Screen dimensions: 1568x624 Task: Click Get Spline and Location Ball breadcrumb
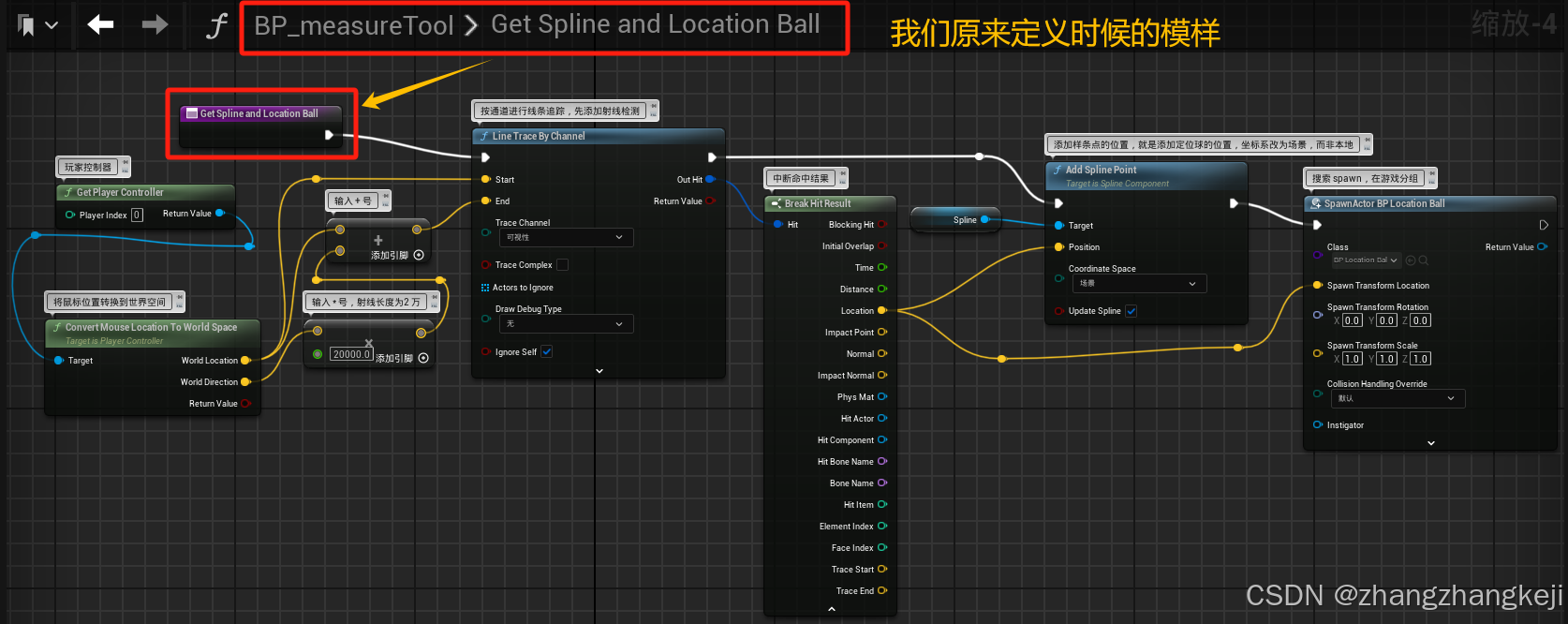coord(656,24)
